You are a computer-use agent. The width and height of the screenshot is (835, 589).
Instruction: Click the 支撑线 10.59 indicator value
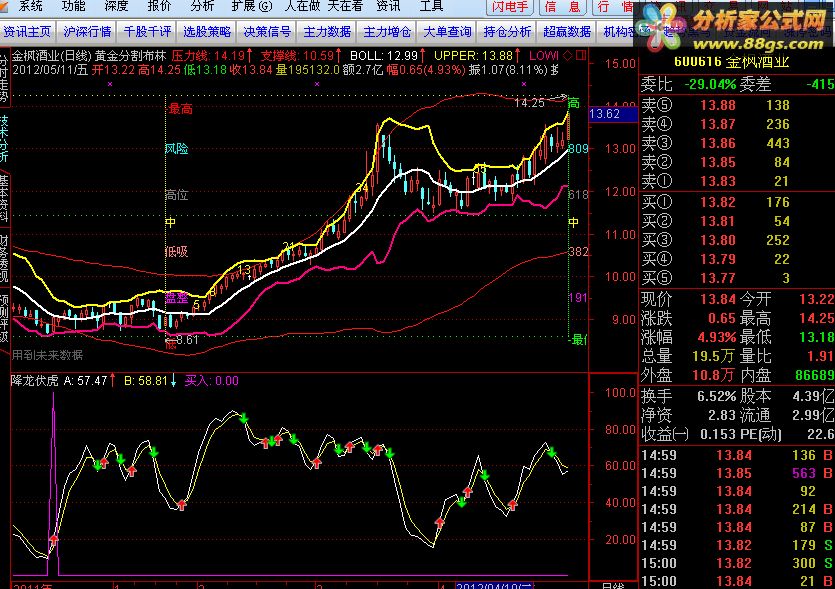(300, 55)
